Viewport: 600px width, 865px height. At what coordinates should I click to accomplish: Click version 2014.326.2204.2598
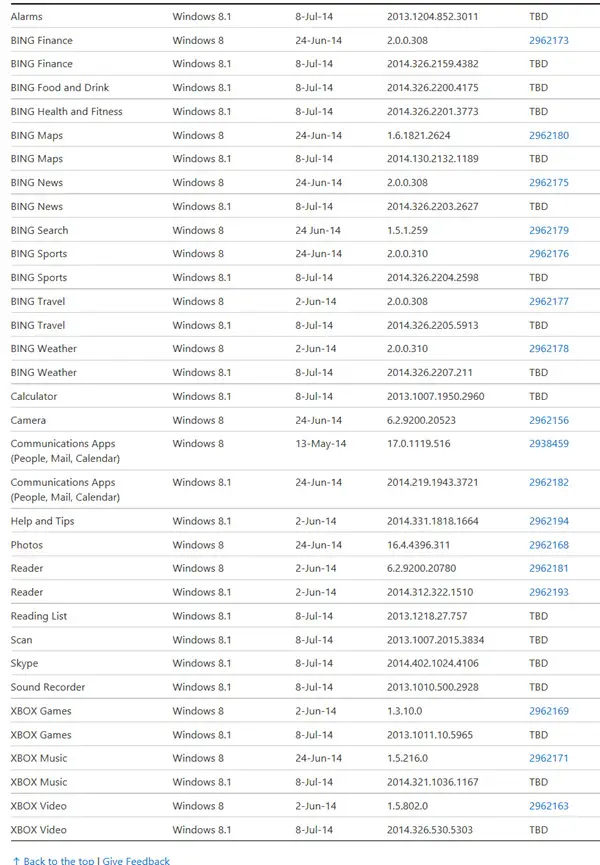432,277
